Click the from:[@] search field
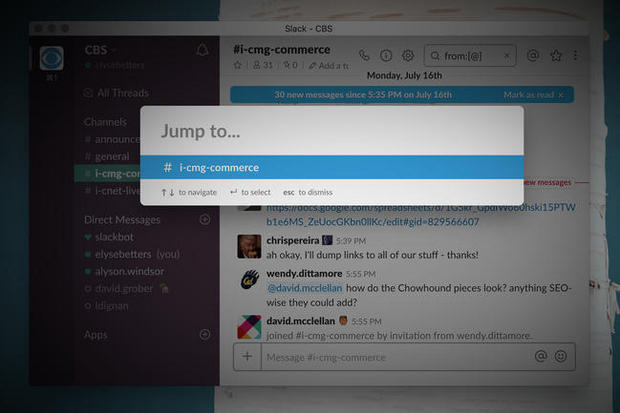 click(x=470, y=56)
